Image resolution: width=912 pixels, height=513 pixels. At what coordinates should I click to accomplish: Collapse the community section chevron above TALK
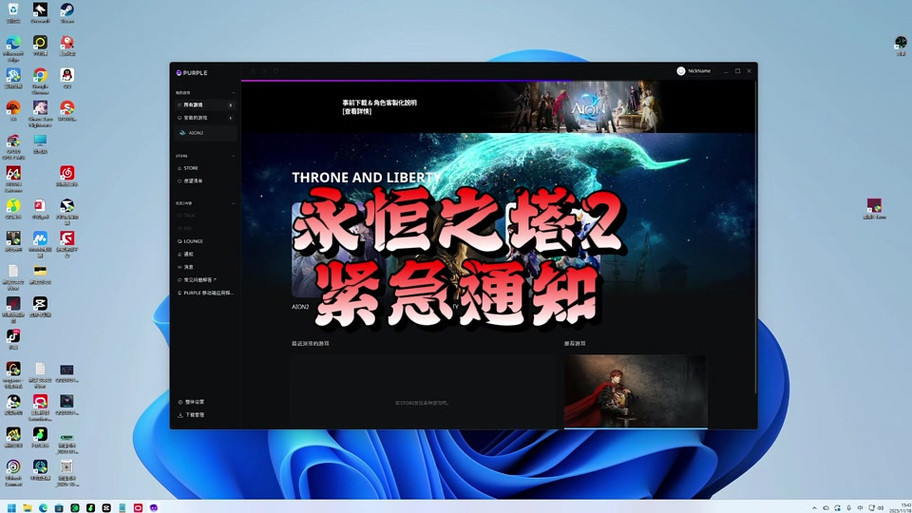(234, 203)
